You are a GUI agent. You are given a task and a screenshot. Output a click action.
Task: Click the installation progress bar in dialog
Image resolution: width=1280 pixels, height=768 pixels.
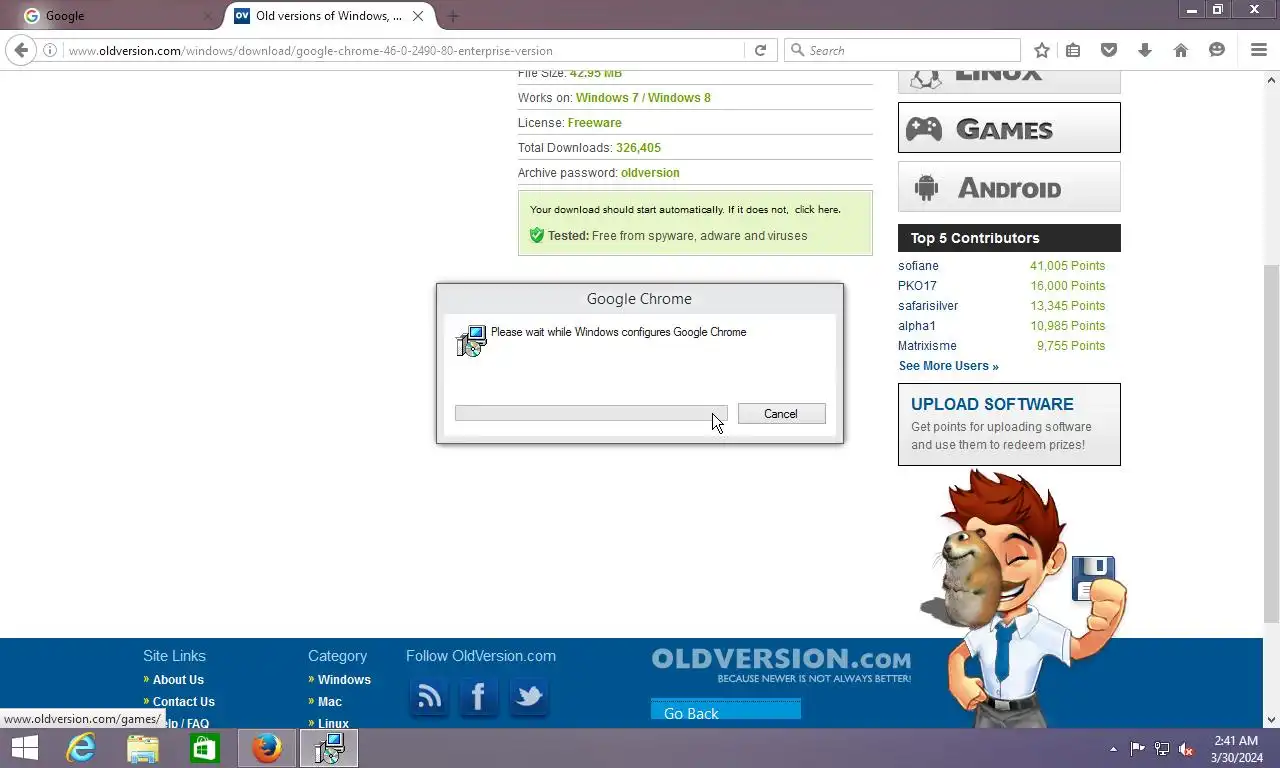[591, 414]
